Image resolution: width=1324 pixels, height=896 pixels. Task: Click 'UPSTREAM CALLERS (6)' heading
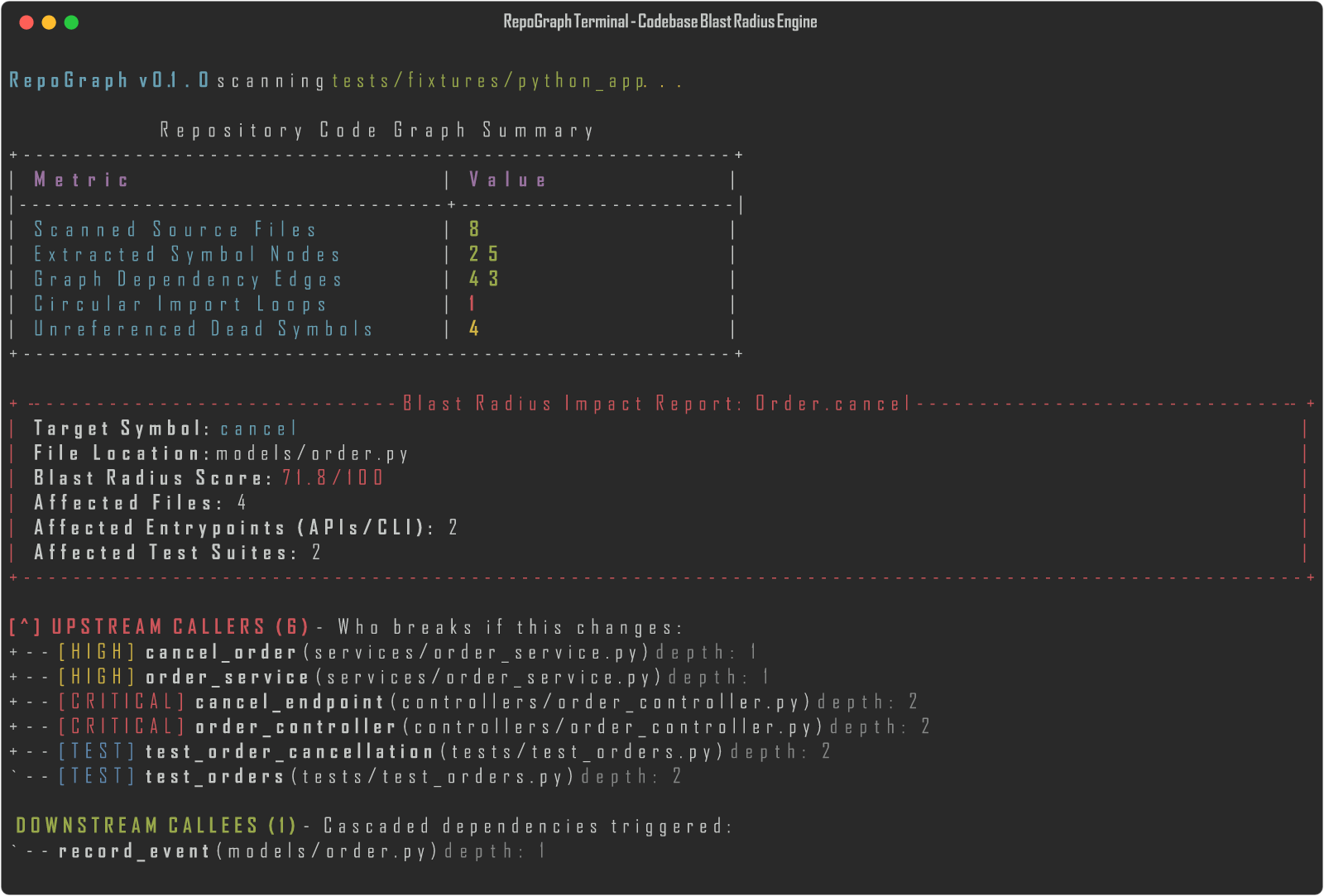(x=180, y=626)
